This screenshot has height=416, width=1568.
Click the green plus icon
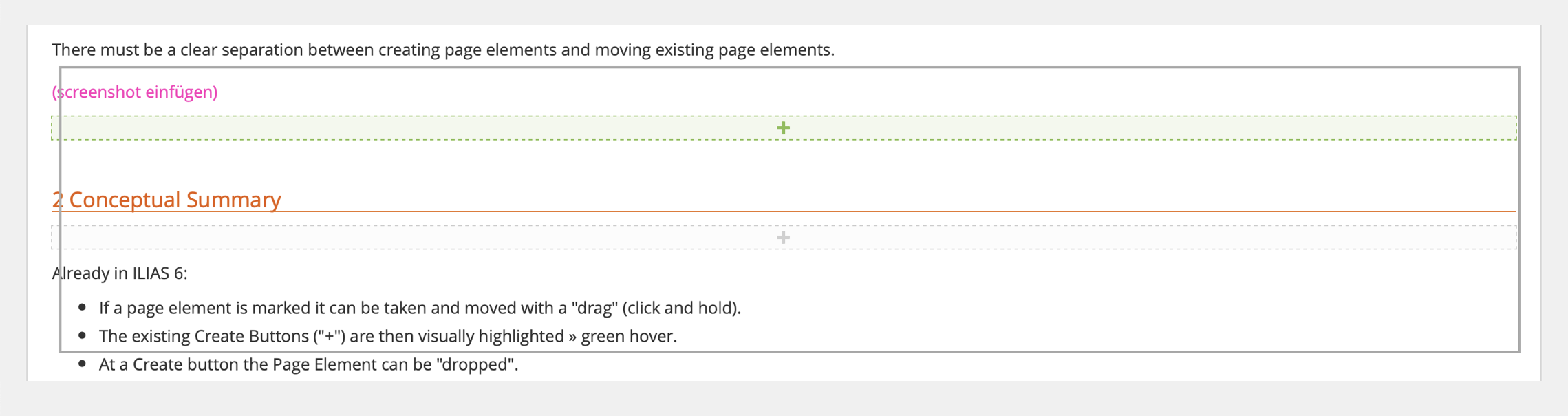[783, 128]
